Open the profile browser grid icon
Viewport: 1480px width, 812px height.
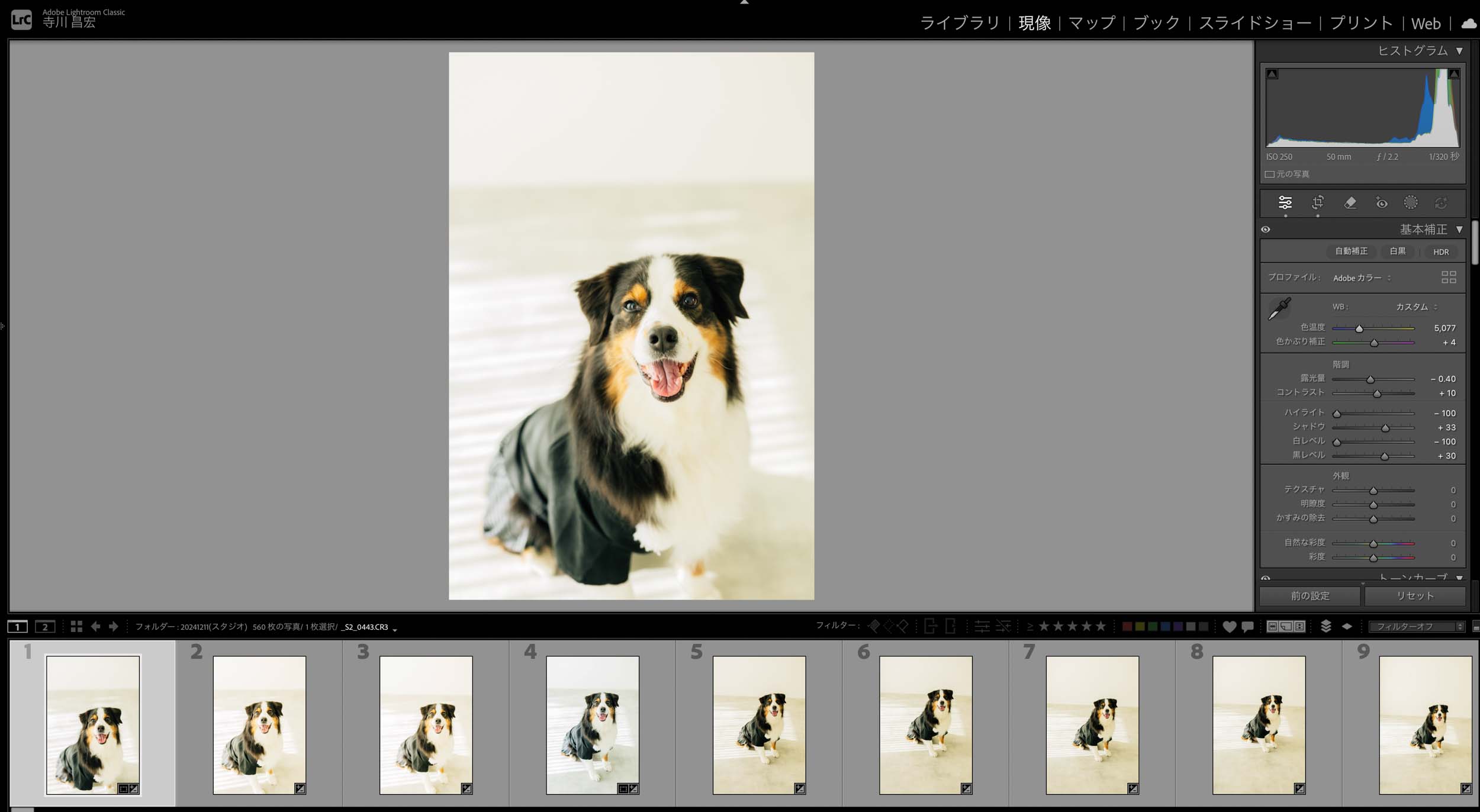point(1449,278)
